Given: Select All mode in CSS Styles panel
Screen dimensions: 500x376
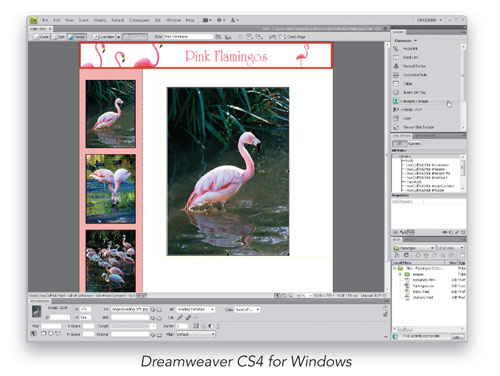Looking at the screenshot, I should pyautogui.click(x=400, y=144).
